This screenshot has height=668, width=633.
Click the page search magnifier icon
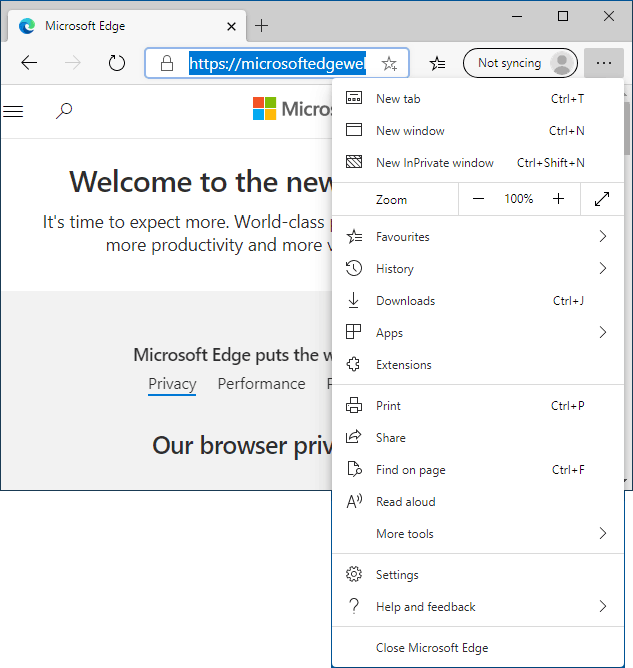[x=64, y=111]
